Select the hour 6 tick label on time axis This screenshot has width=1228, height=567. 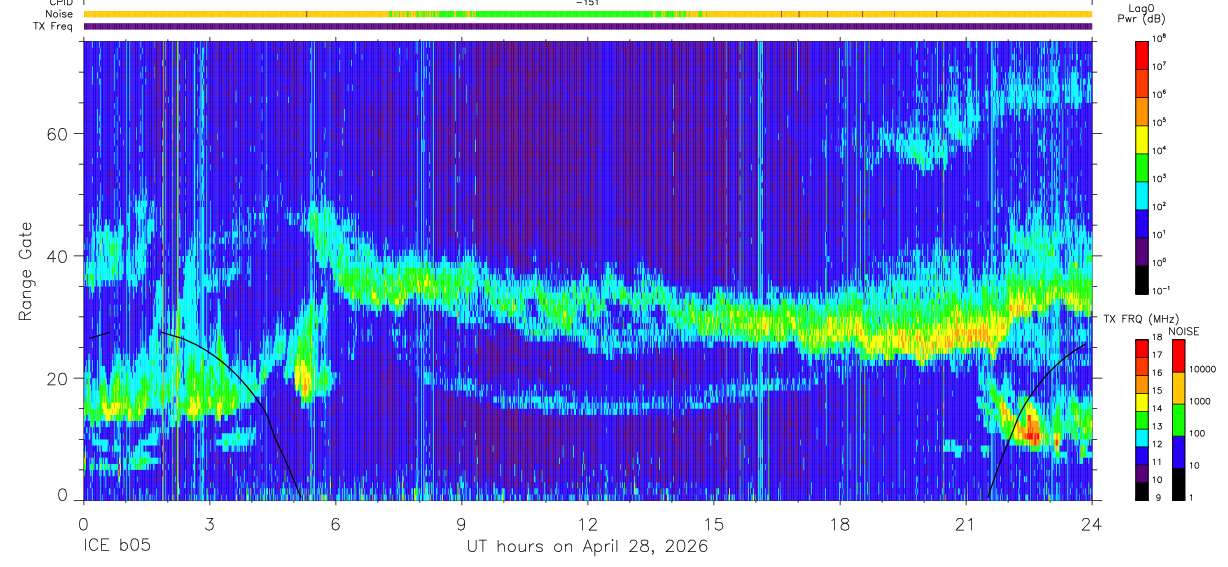(x=335, y=524)
